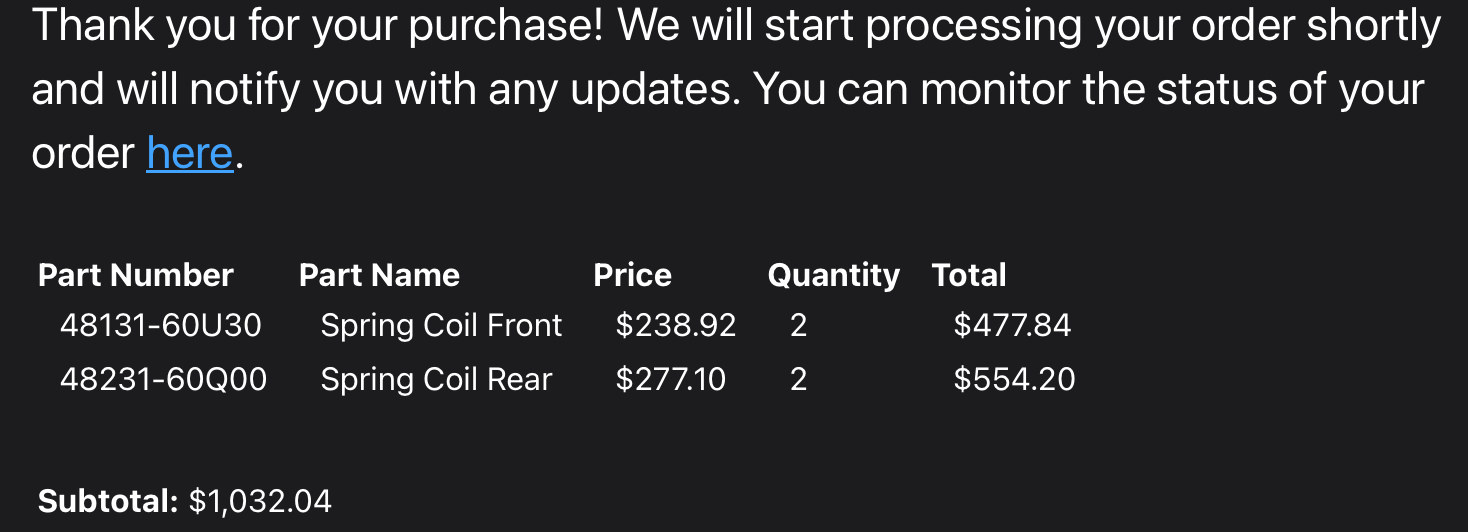
Task: Click the Quantity column header
Action: pyautogui.click(x=834, y=275)
